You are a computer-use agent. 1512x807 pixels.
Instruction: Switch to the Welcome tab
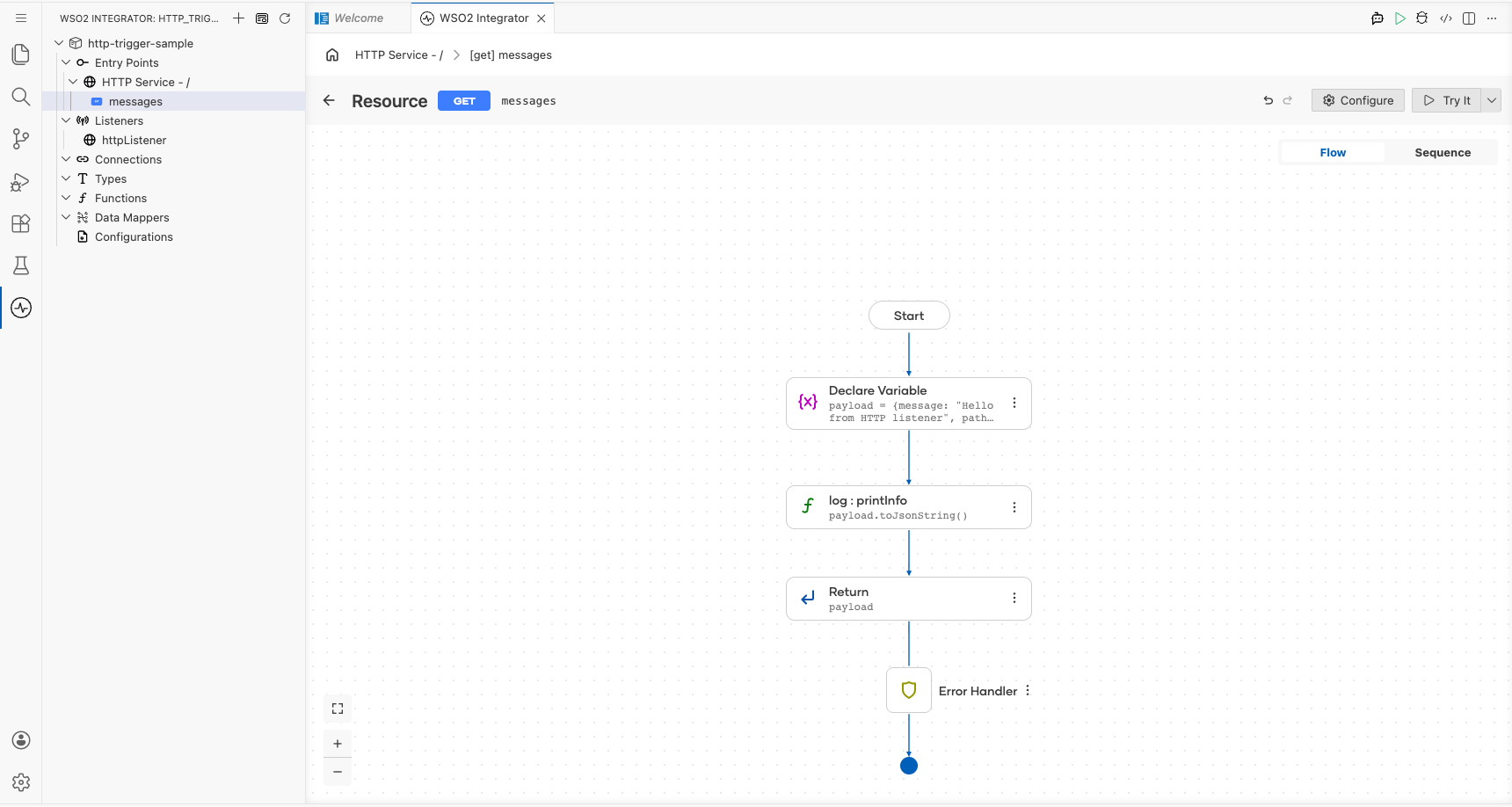coord(359,18)
